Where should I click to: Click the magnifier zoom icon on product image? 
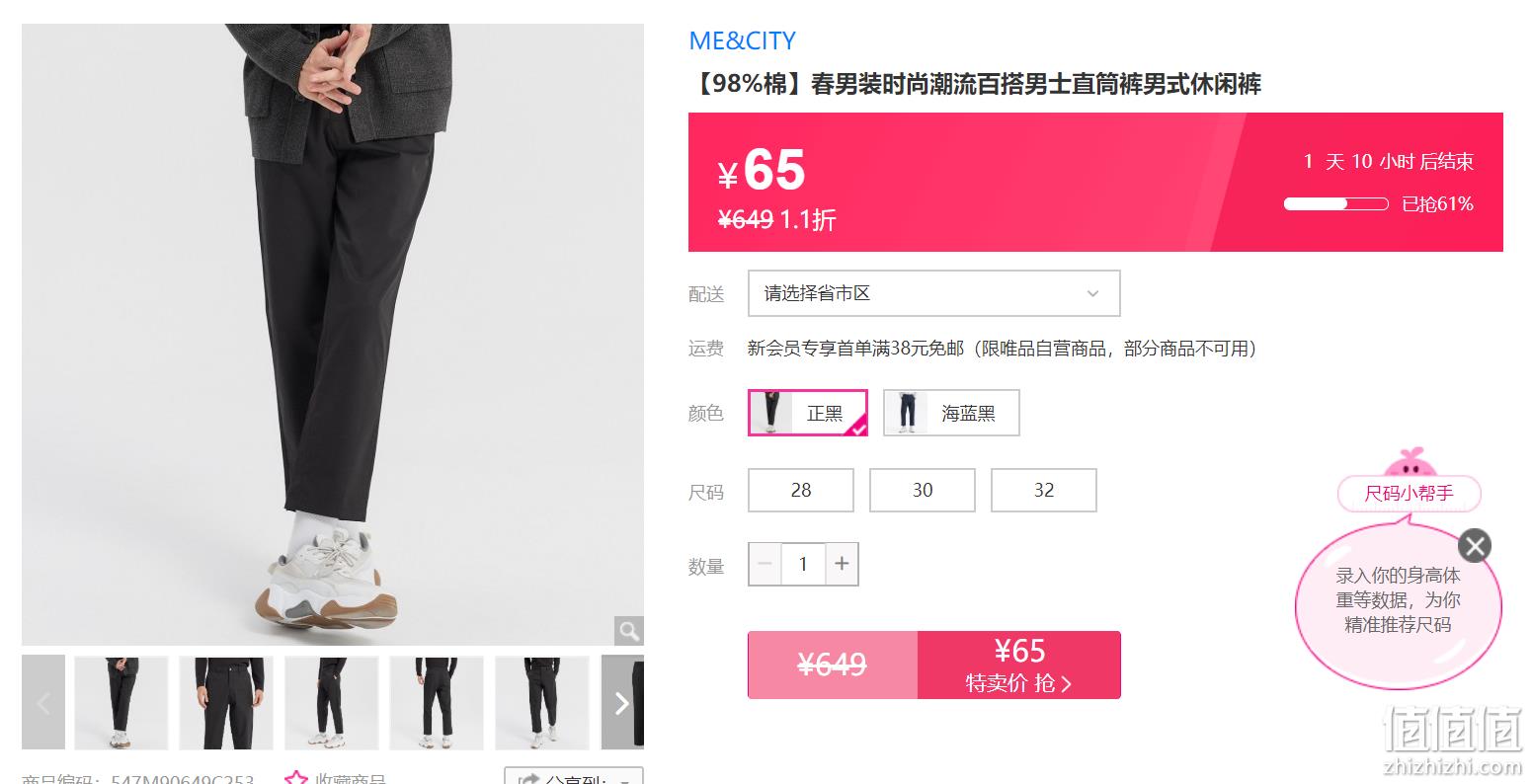pyautogui.click(x=628, y=630)
